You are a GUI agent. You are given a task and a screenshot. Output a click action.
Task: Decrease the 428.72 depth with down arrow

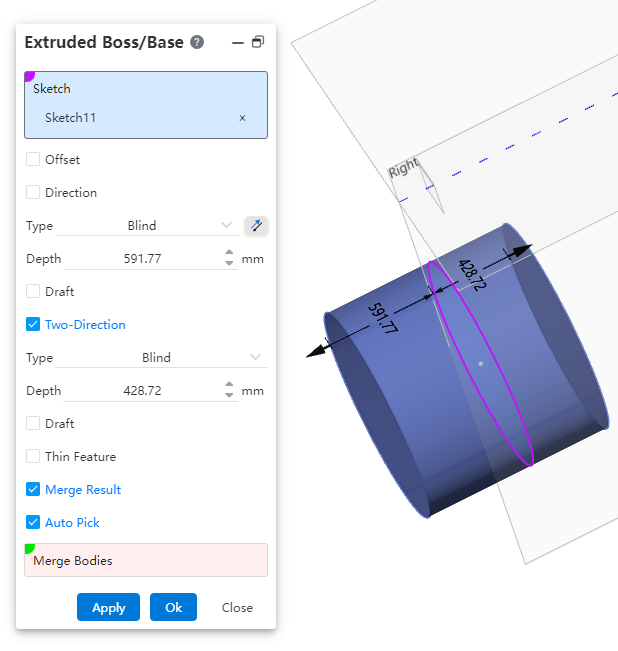tap(229, 396)
